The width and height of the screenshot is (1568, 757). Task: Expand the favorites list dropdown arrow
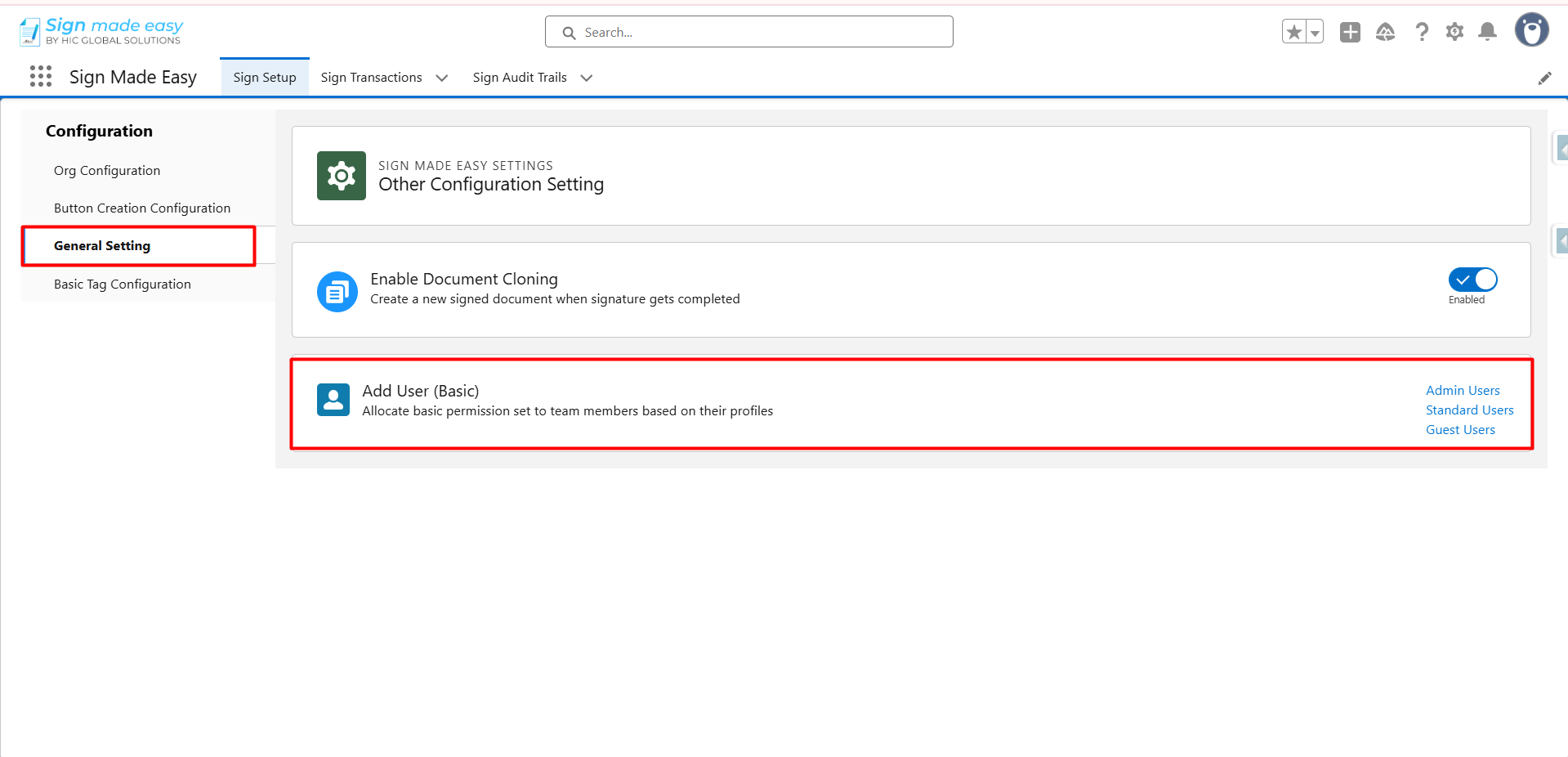pyautogui.click(x=1315, y=33)
